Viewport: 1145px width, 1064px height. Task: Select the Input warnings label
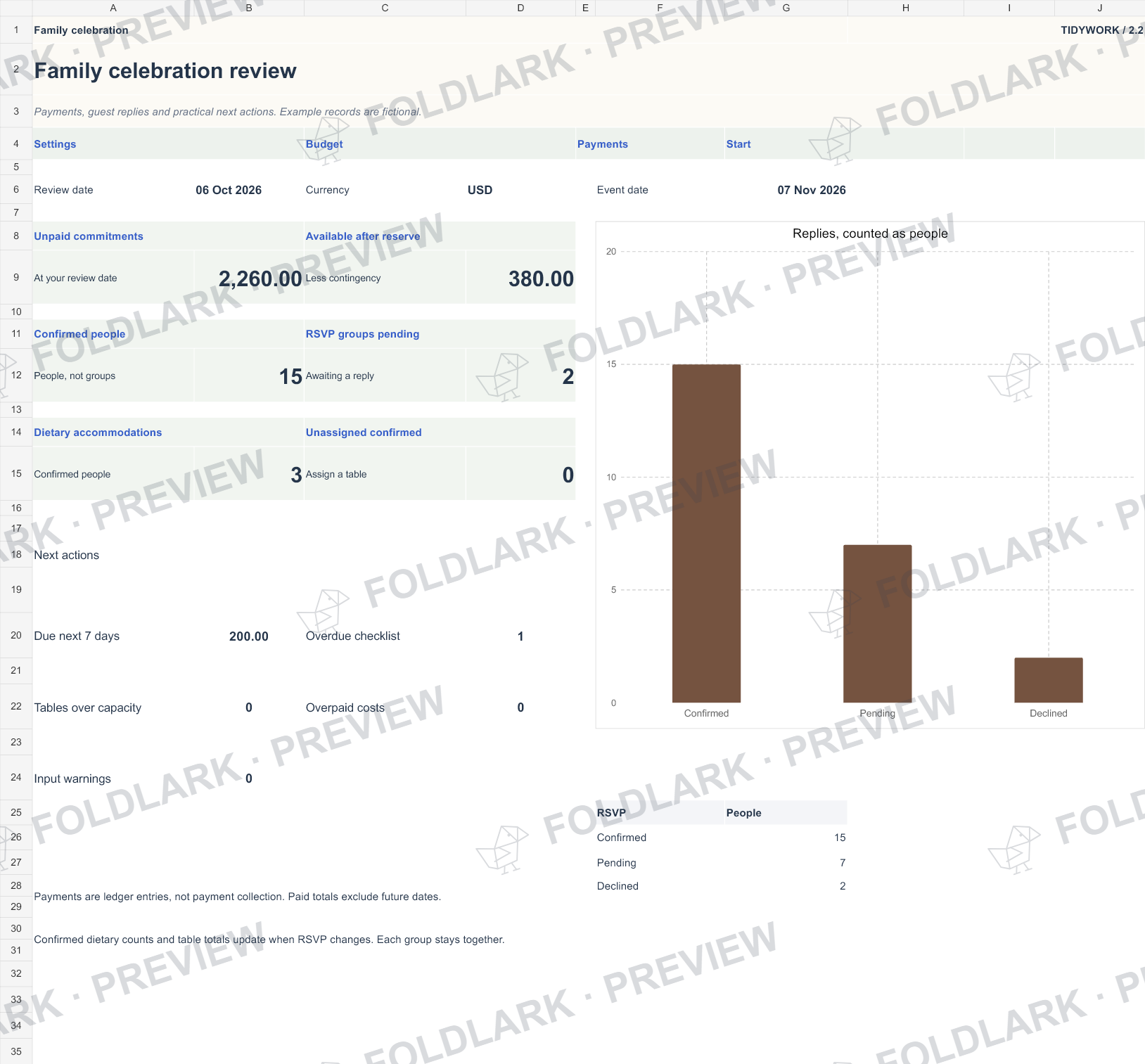(72, 778)
